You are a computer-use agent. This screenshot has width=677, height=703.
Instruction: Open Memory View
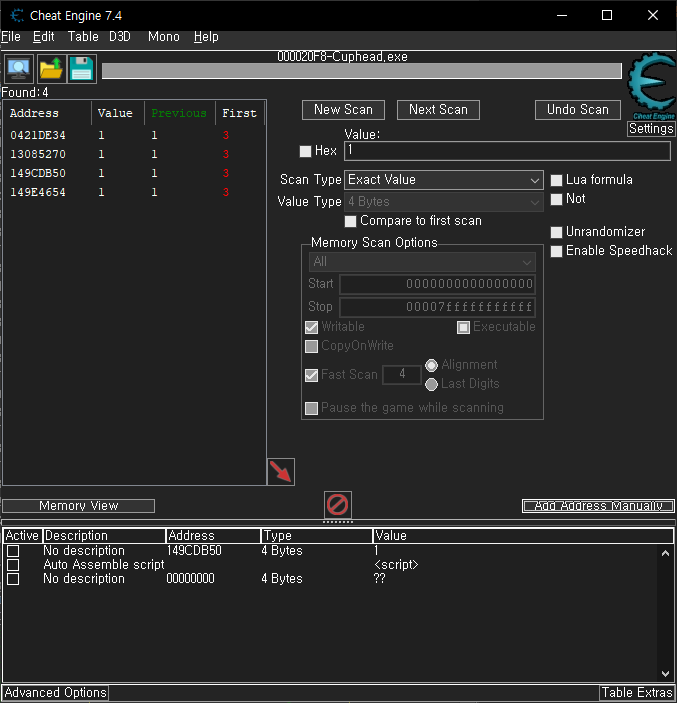(78, 506)
